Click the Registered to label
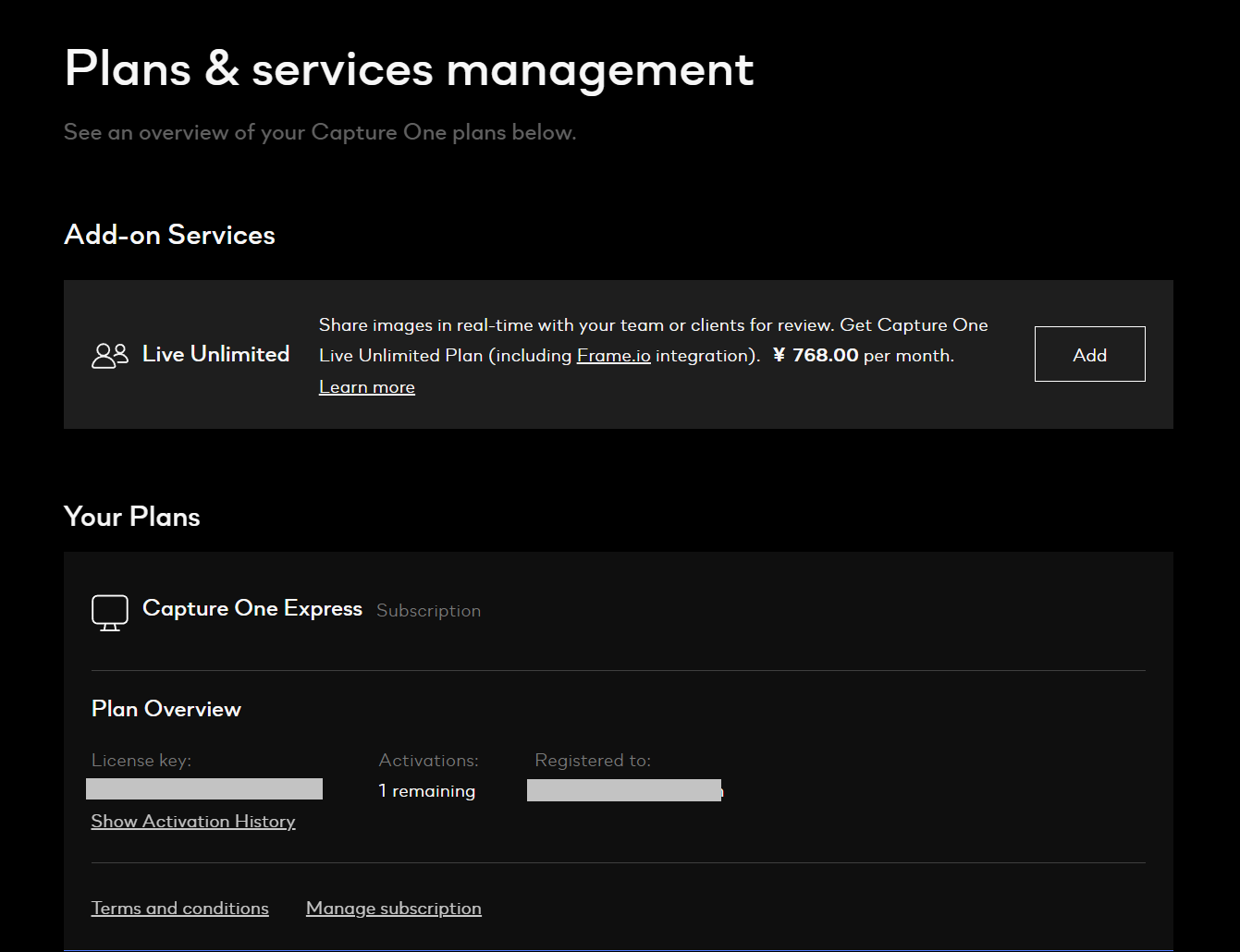The image size is (1240, 952). coord(593,761)
